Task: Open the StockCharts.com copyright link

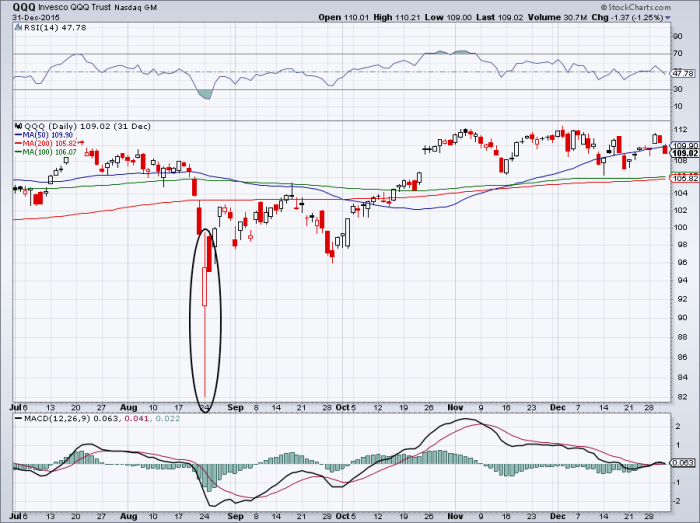Action: pyautogui.click(x=636, y=7)
